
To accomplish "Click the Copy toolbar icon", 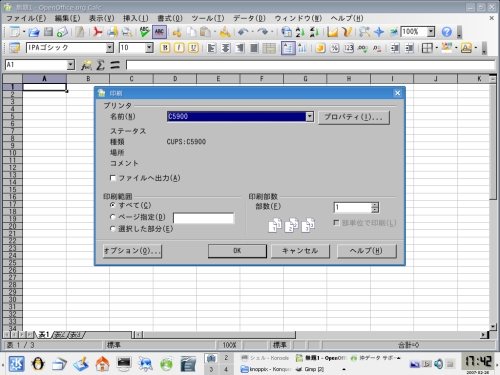I will tap(191, 32).
